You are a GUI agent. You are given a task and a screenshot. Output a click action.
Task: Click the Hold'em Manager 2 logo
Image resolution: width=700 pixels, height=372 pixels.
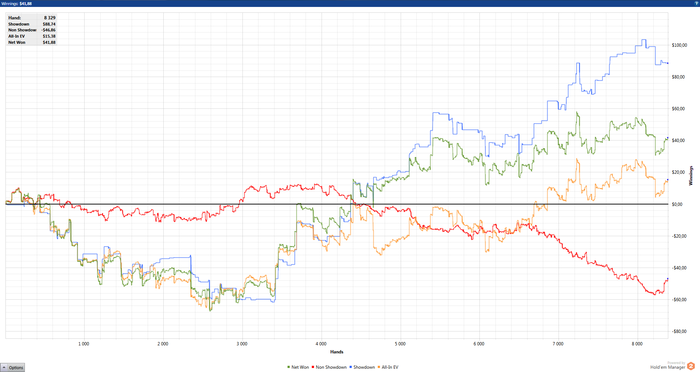pyautogui.click(x=691, y=366)
